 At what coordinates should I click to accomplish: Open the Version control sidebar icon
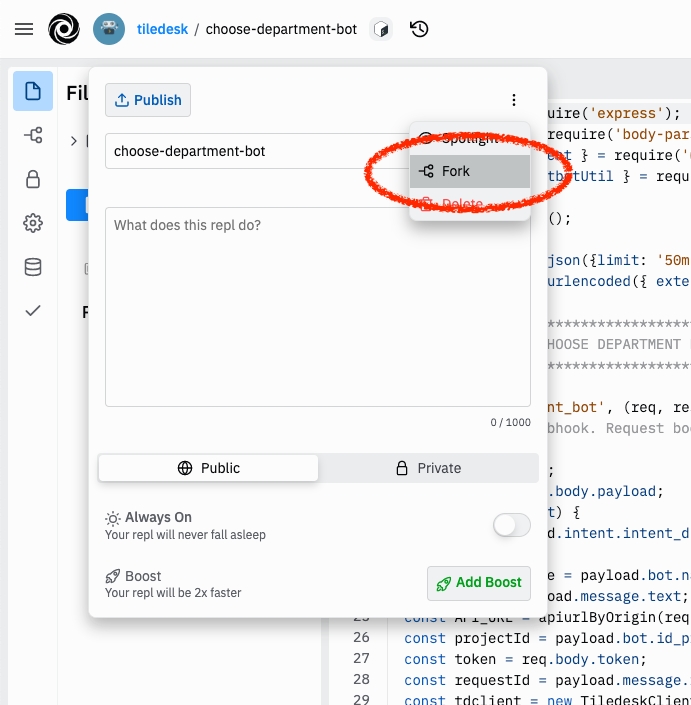33,135
